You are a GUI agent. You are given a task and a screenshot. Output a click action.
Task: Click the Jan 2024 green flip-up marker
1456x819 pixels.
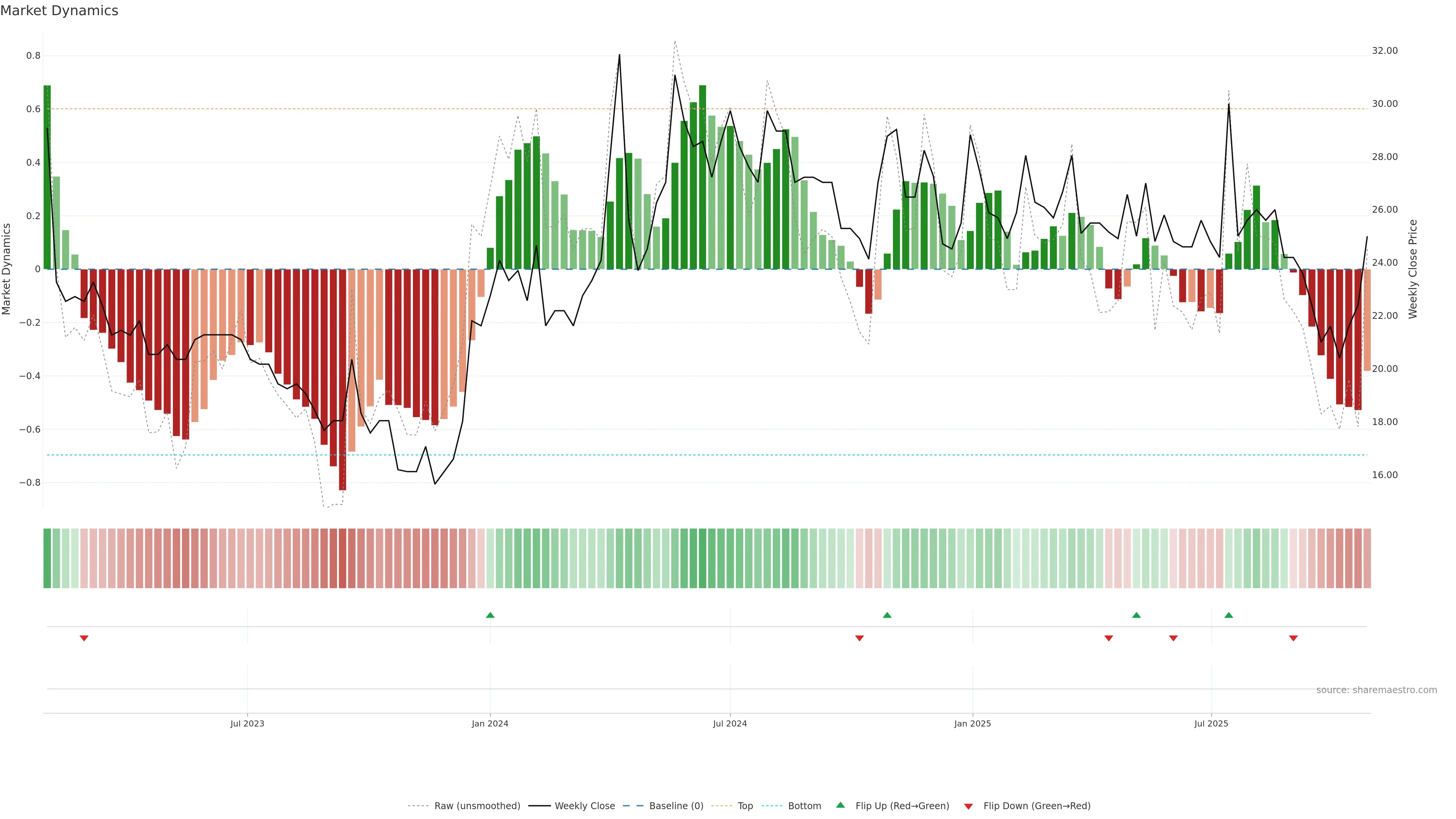click(x=490, y=615)
